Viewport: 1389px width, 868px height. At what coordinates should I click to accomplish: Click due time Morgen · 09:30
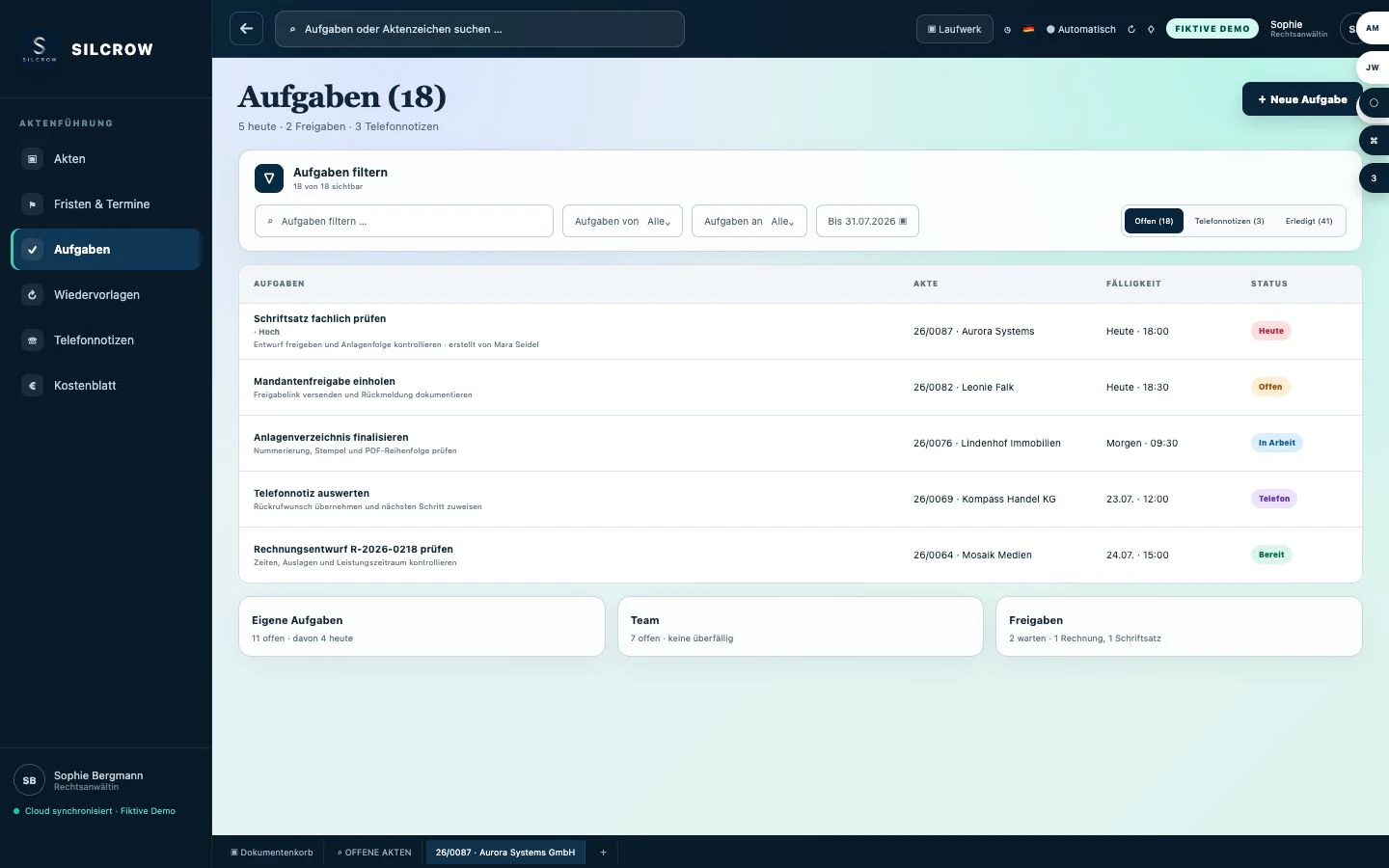[x=1142, y=444]
